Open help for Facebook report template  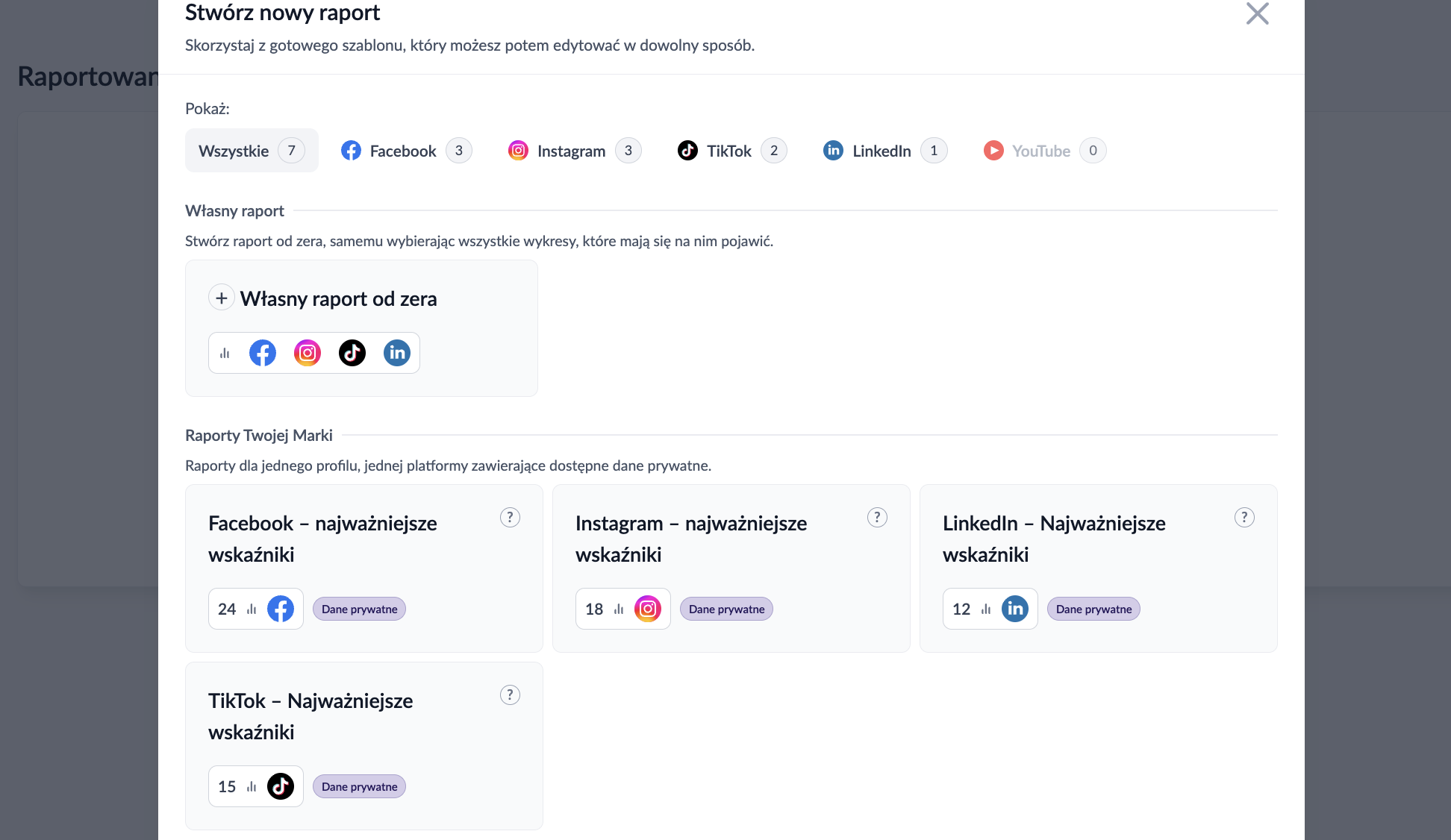[510, 517]
